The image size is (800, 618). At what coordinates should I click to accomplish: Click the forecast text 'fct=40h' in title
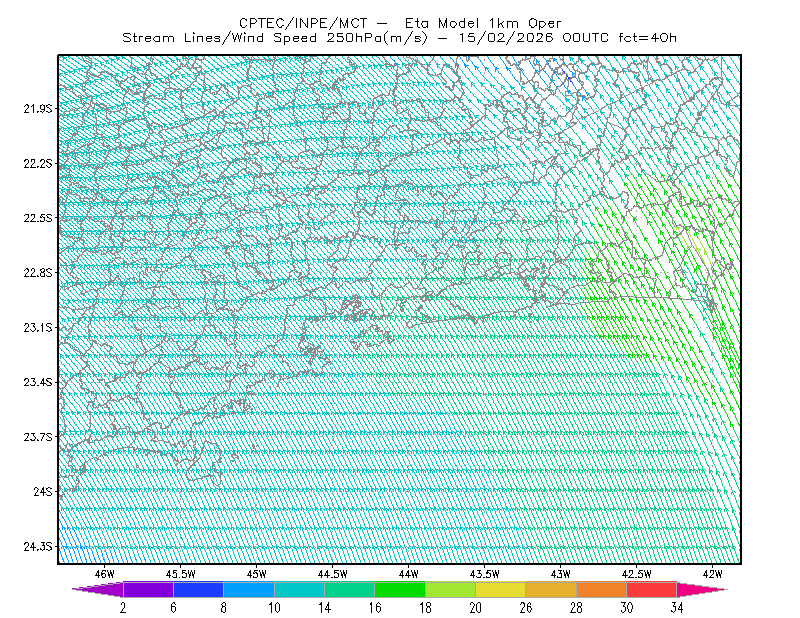click(647, 38)
